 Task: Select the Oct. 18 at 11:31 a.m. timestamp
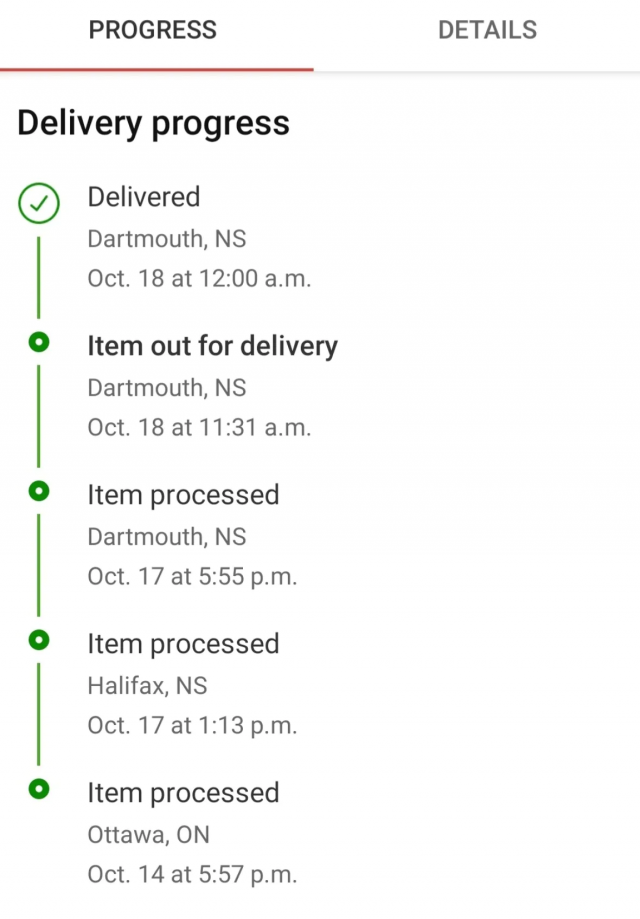click(199, 428)
